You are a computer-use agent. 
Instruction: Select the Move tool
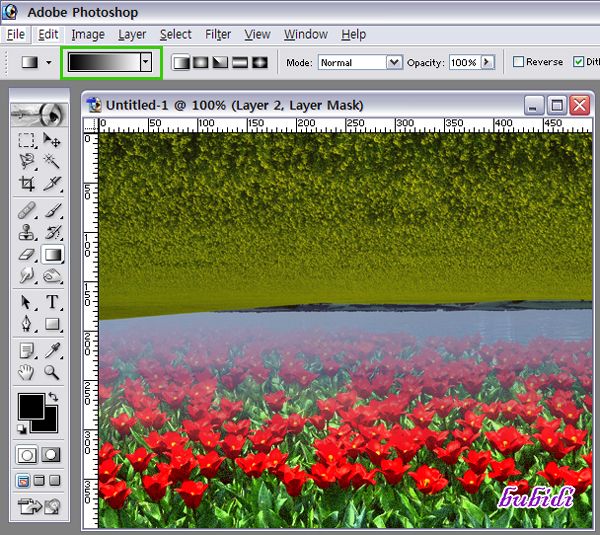(x=52, y=140)
